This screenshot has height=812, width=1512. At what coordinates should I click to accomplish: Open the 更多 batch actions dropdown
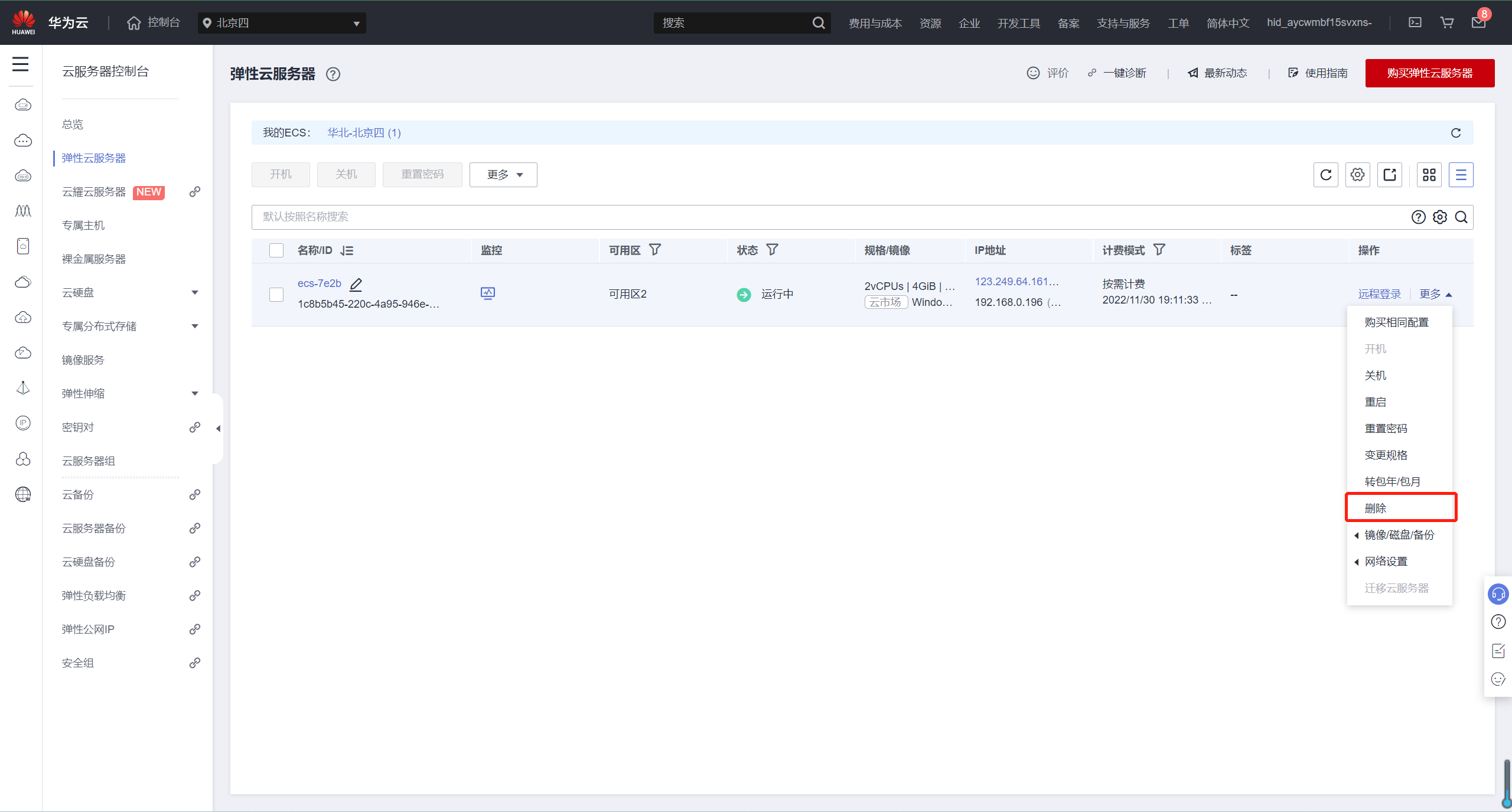[x=503, y=175]
